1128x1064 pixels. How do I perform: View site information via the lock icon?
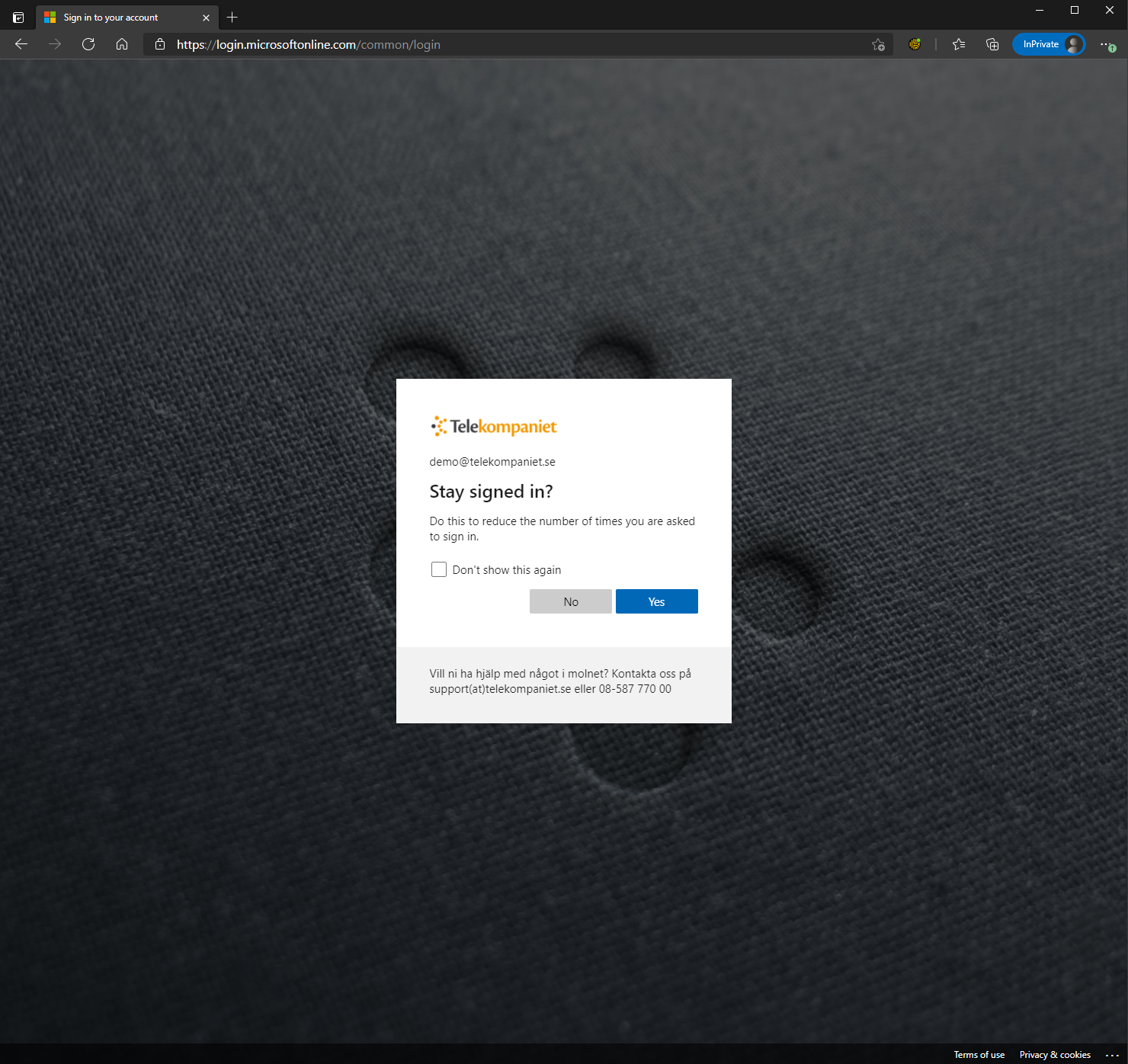coord(160,44)
